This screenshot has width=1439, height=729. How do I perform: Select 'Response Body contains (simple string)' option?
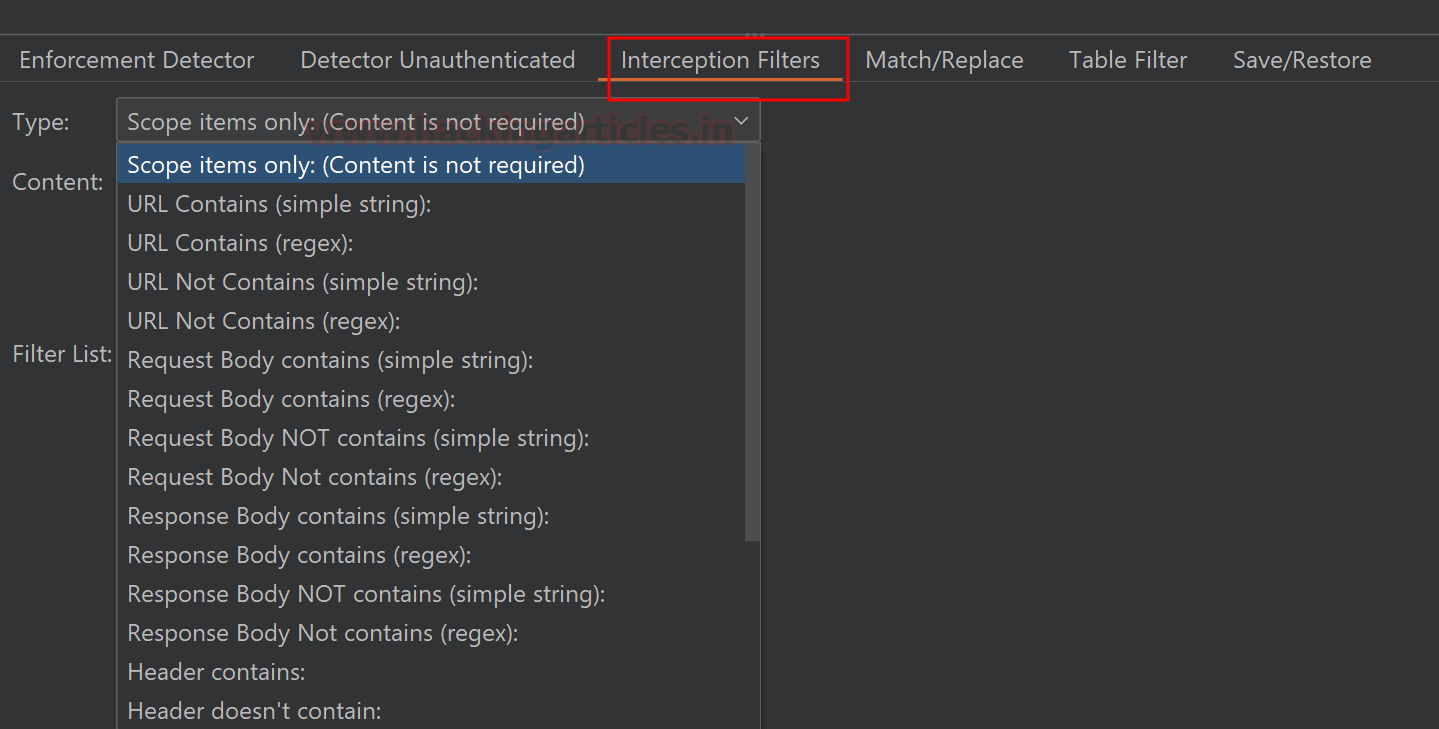click(x=338, y=516)
